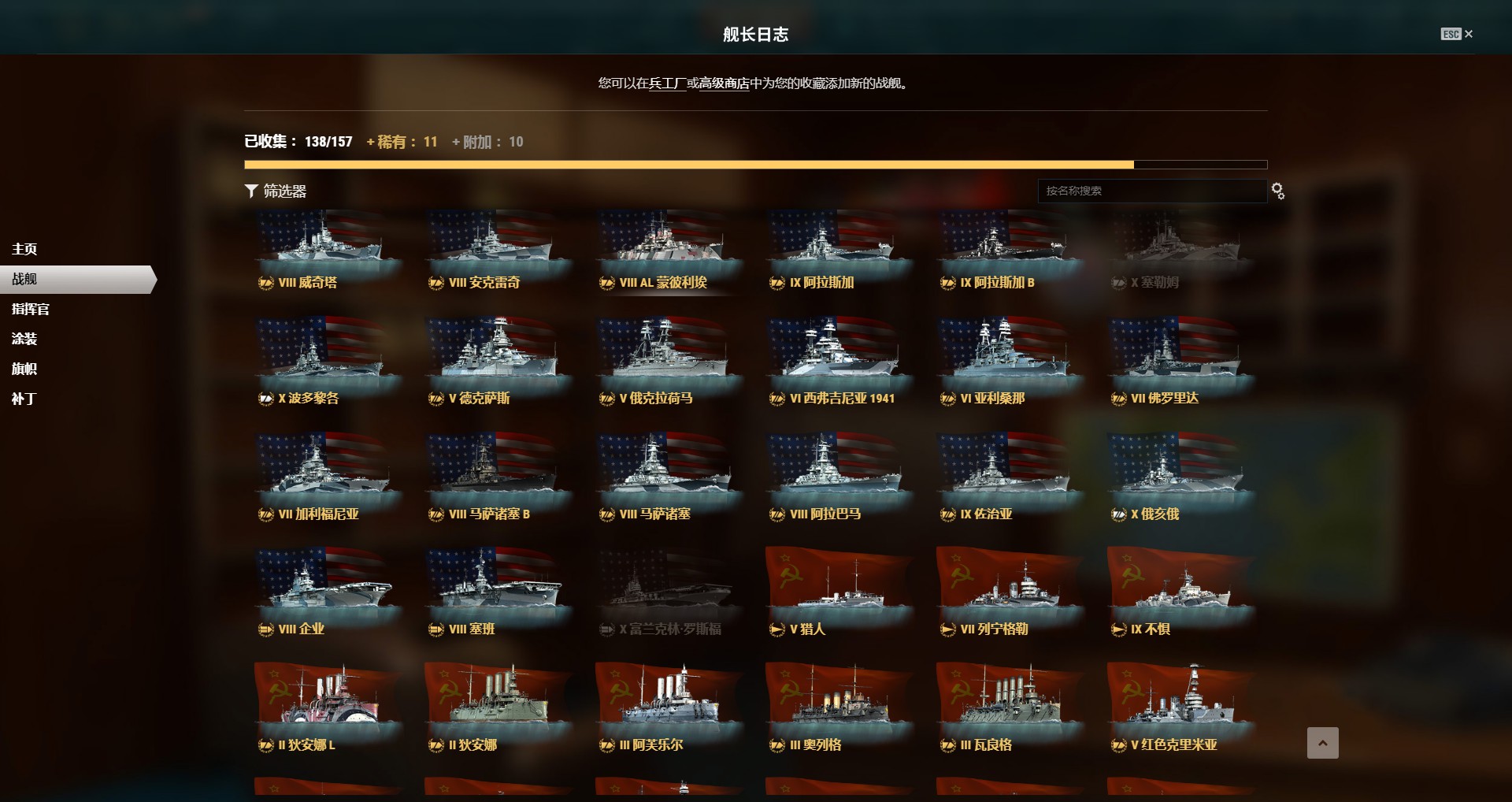Click the search settings gear icon
The height and width of the screenshot is (802, 1512).
(x=1278, y=191)
